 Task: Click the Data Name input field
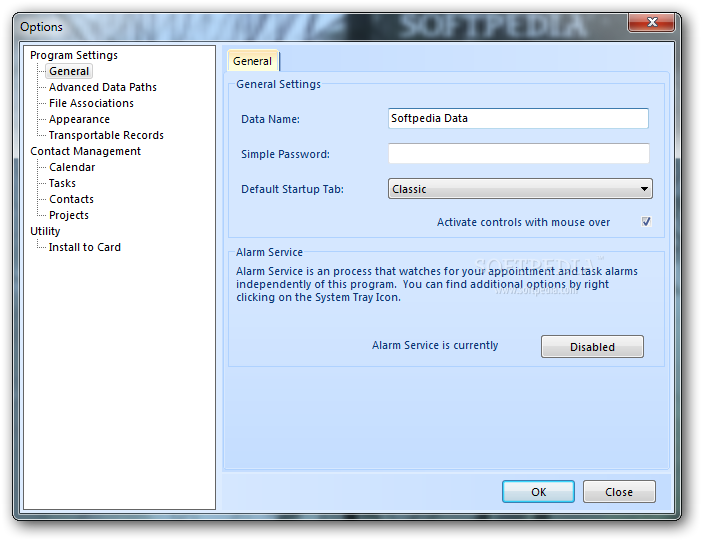click(518, 118)
